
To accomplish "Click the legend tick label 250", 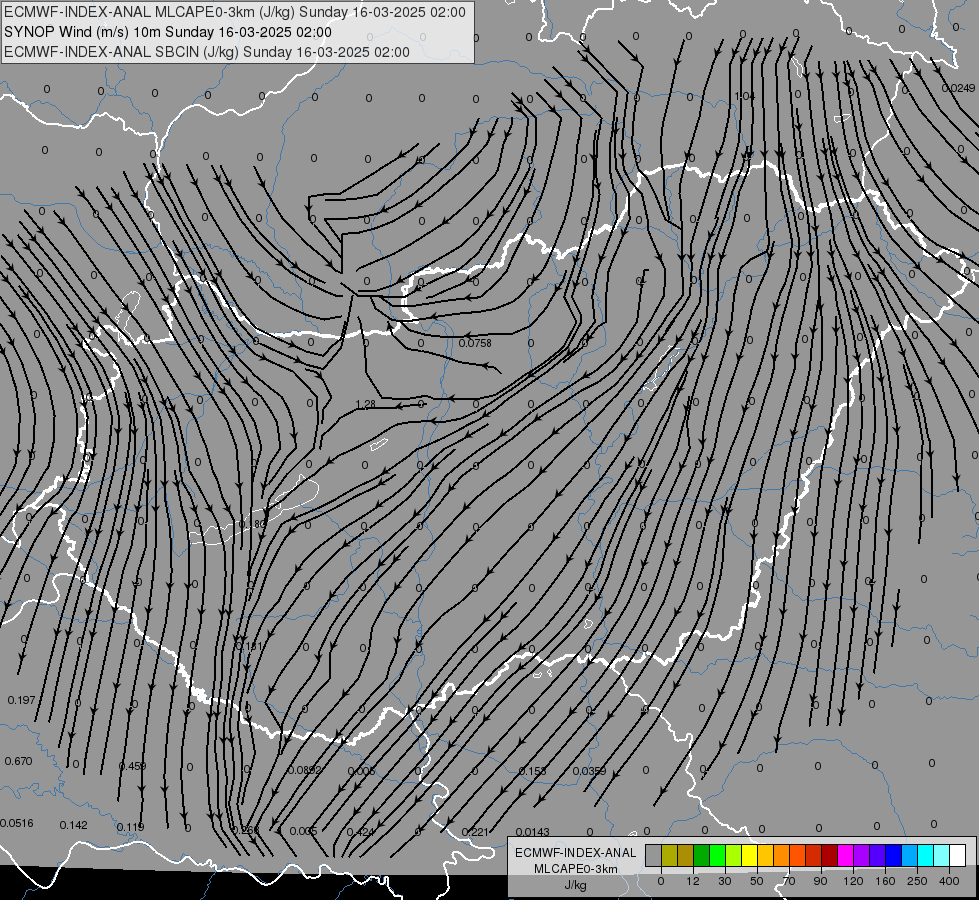I will pyautogui.click(x=917, y=881).
